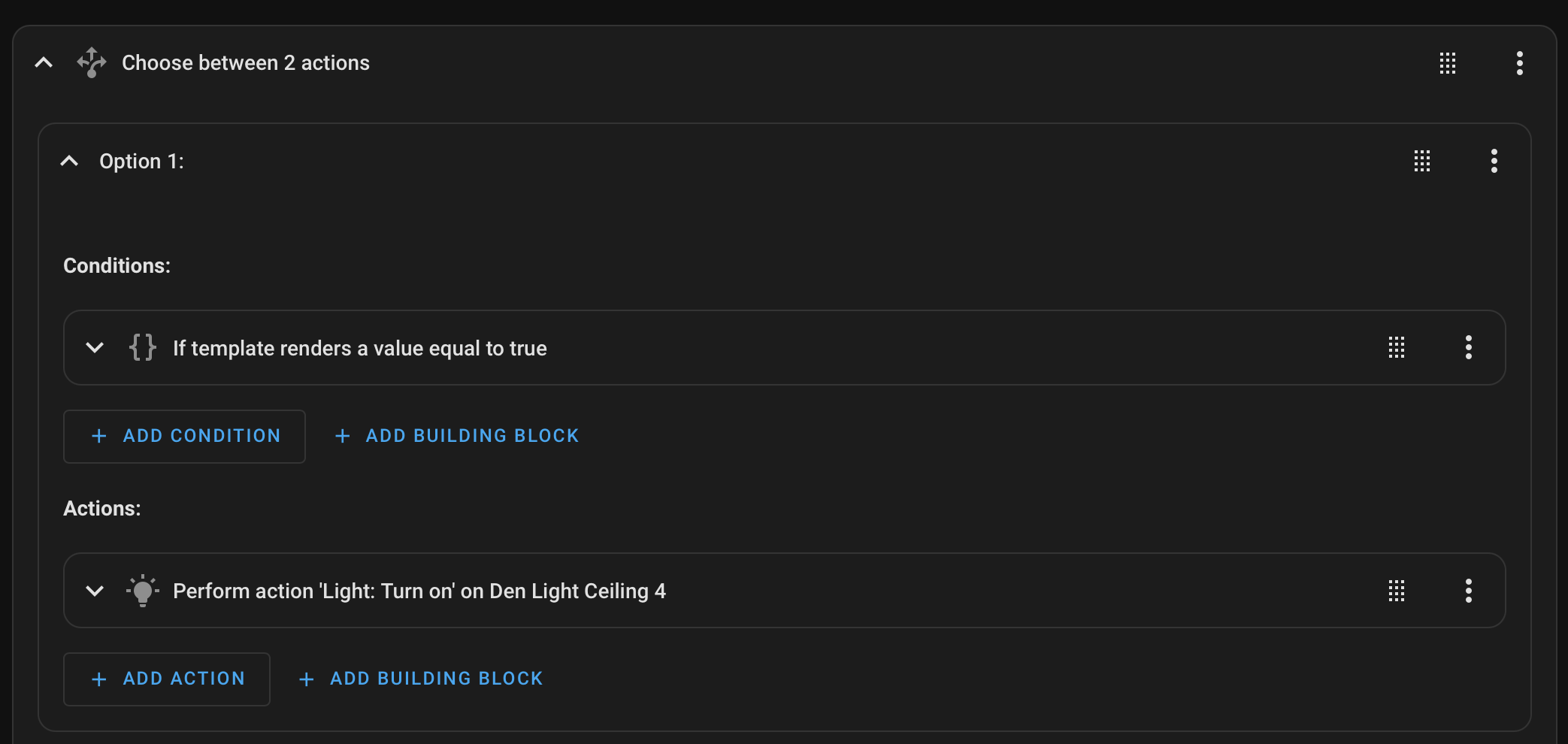Expand the Light Turn on action row
Viewport: 1568px width, 744px height.
(x=95, y=591)
